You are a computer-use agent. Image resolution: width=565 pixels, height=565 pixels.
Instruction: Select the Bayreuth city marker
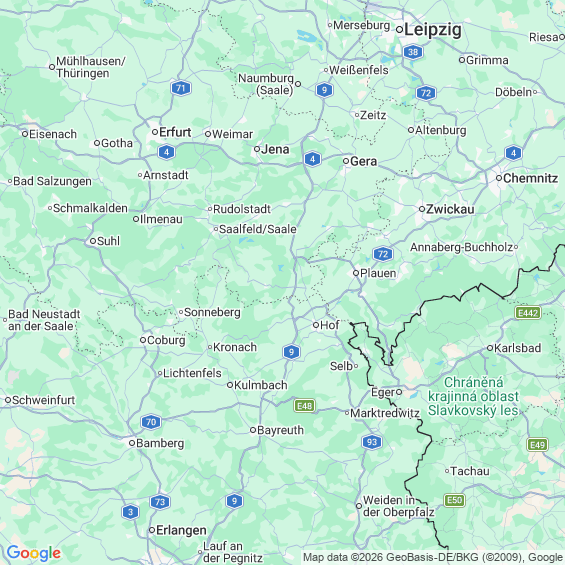[x=253, y=430]
